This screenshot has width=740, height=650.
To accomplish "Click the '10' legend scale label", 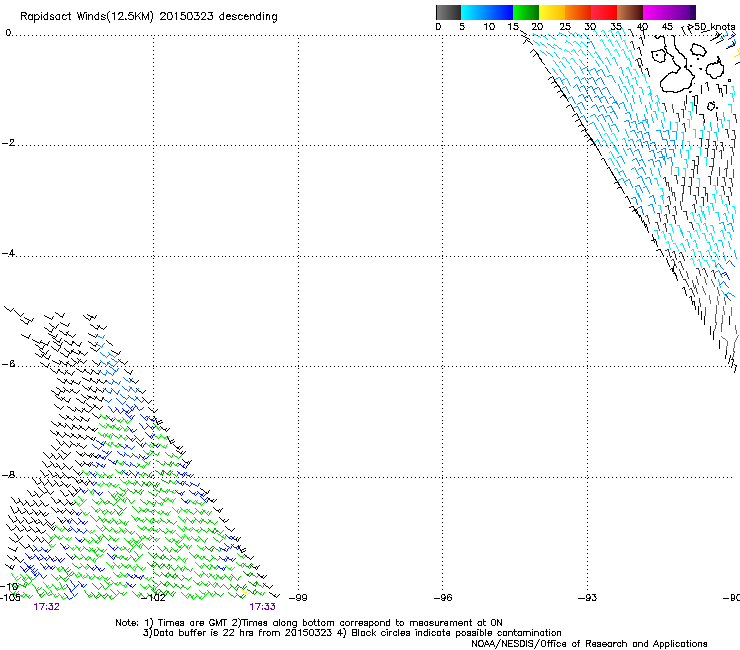I will pyautogui.click(x=489, y=27).
